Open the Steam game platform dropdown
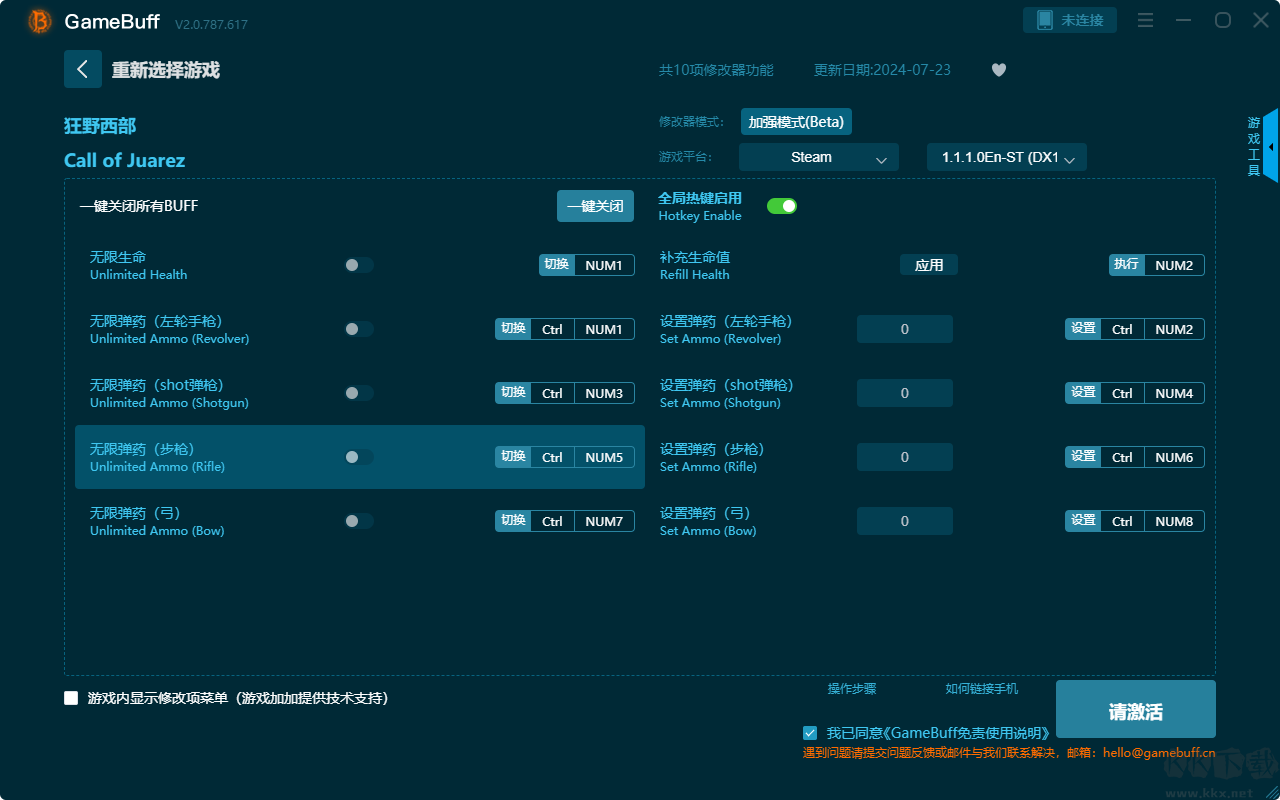 (x=818, y=157)
